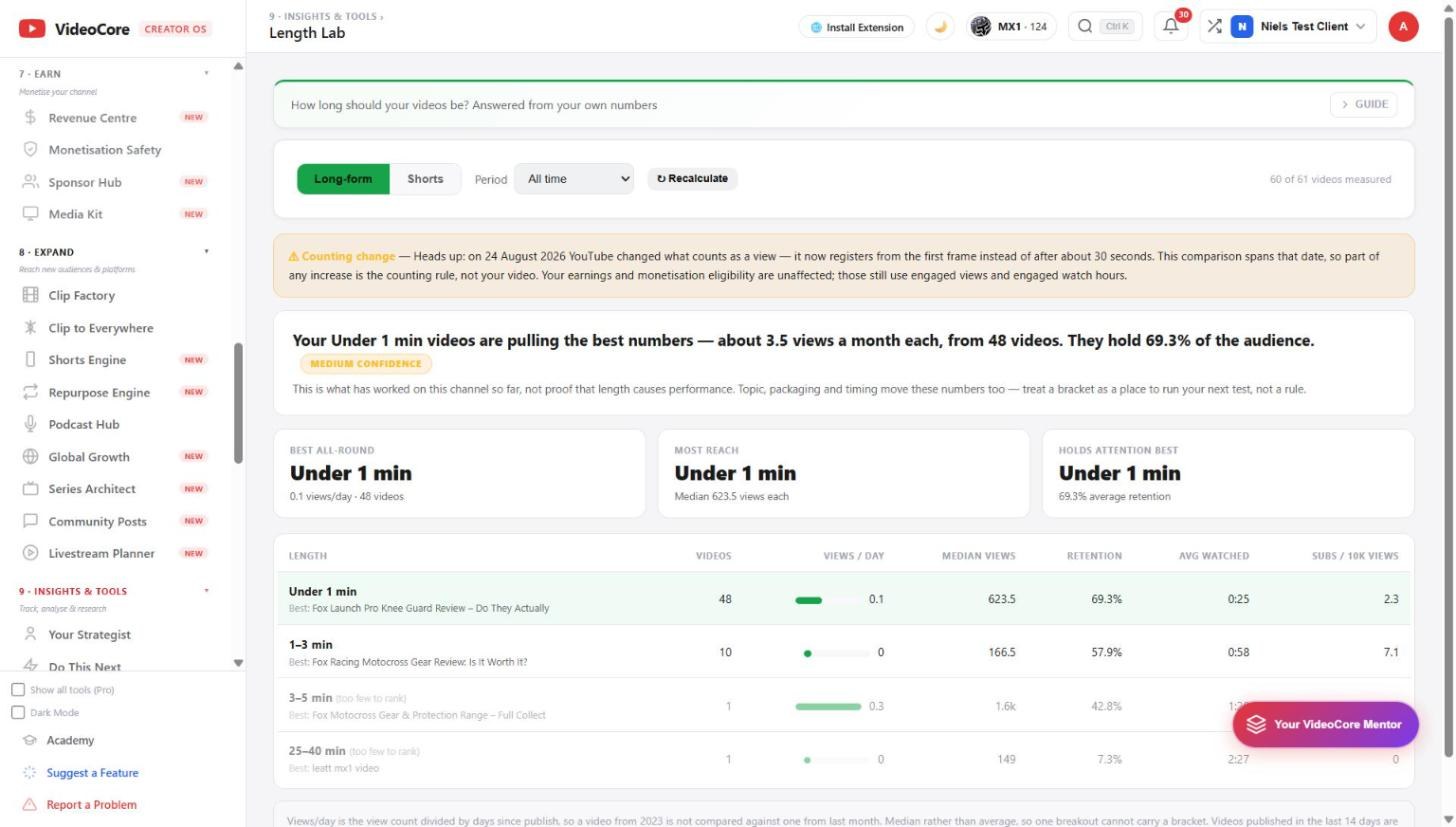Switch to the Shorts tab

(425, 179)
